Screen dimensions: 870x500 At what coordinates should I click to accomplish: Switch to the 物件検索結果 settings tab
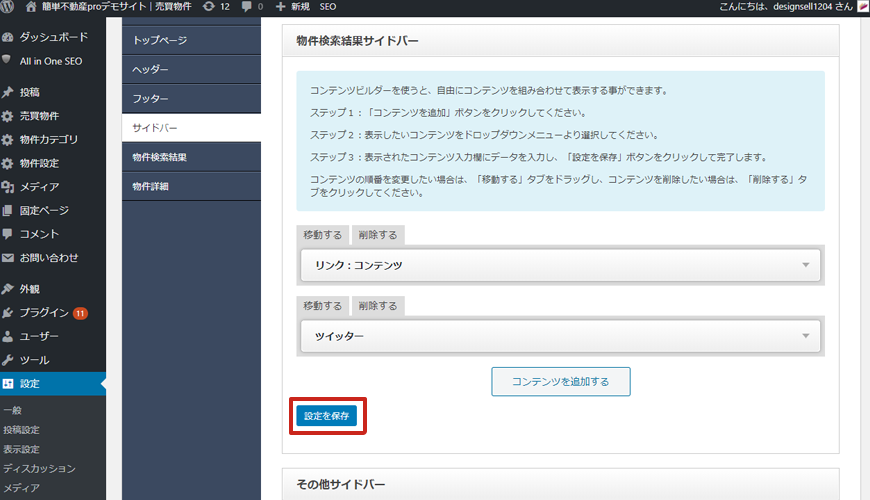coord(160,157)
